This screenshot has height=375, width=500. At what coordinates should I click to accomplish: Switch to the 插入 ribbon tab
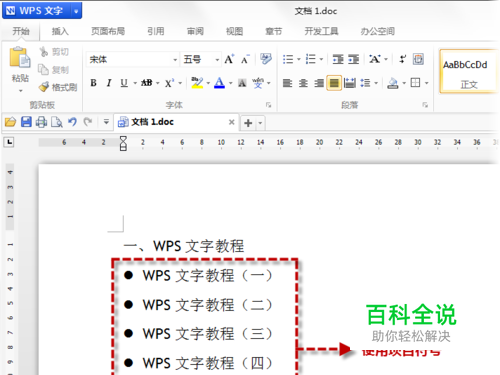(x=60, y=31)
